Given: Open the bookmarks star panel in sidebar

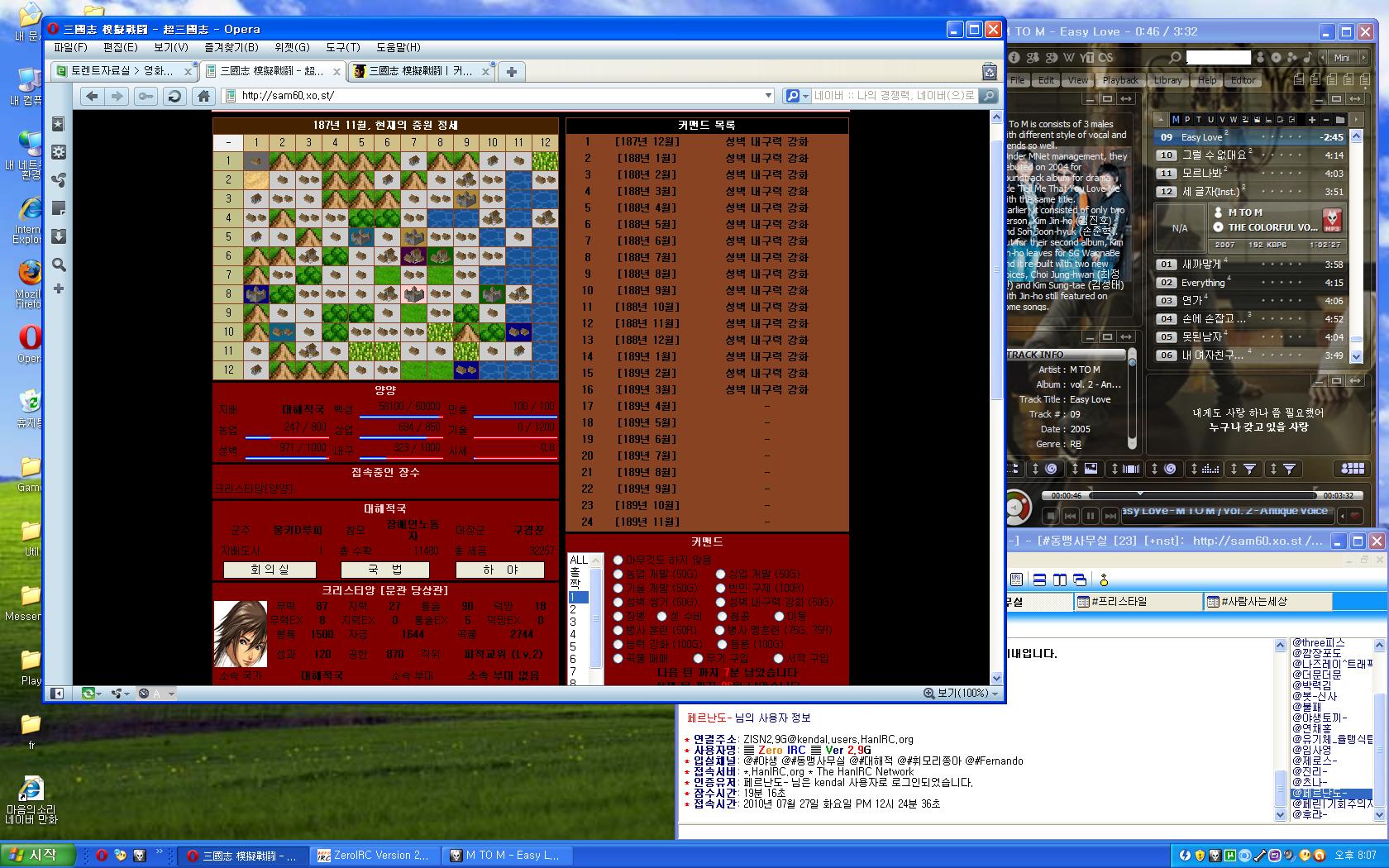Looking at the screenshot, I should pos(58,124).
